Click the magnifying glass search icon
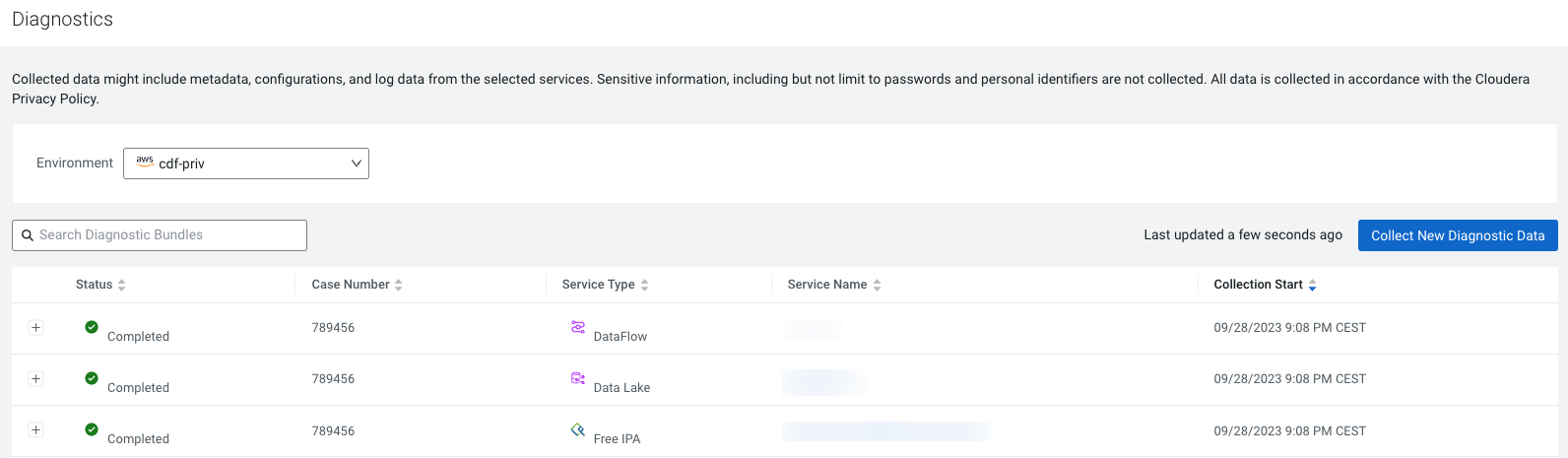 point(28,235)
